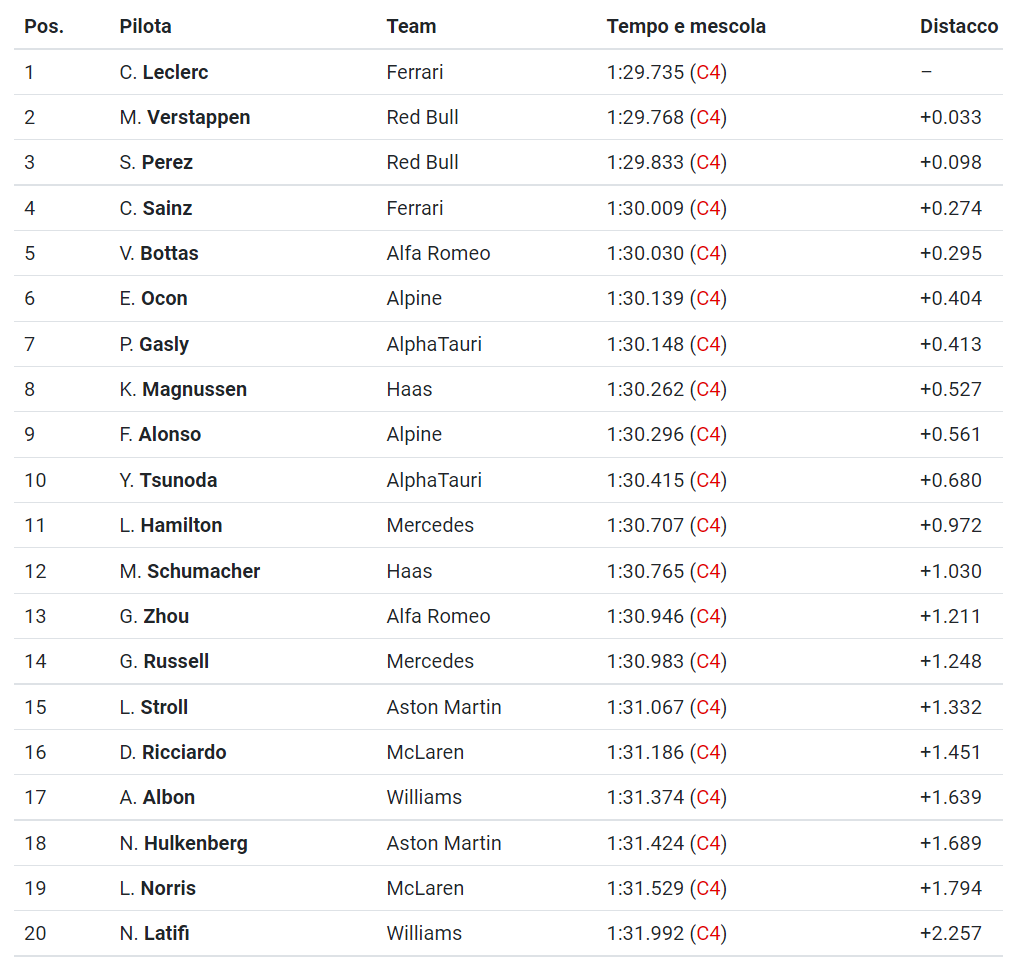Click the Pos. column header
This screenshot has height=973, width=1015.
(44, 27)
